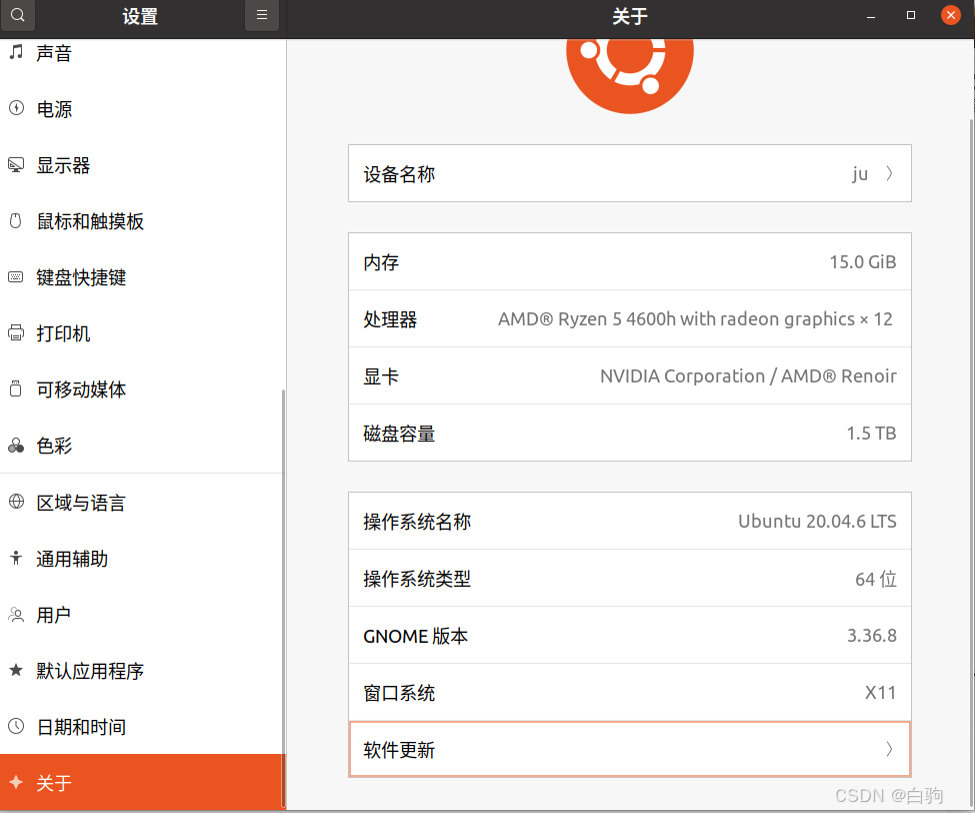Close the Settings window
This screenshot has height=813, width=975.
click(x=951, y=15)
